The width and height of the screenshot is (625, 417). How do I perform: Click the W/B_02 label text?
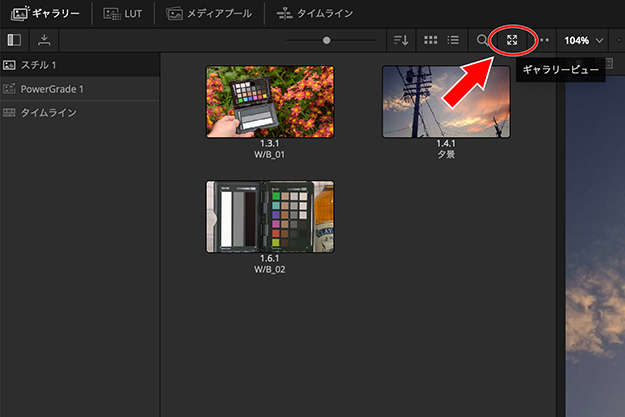(x=269, y=269)
